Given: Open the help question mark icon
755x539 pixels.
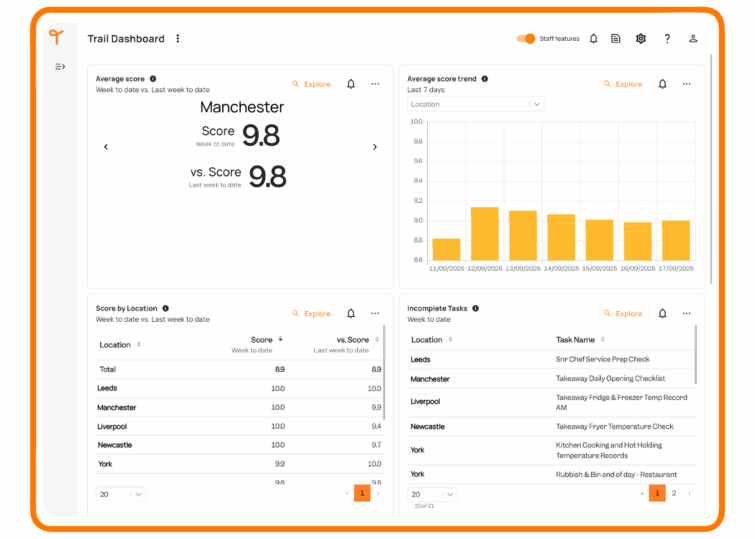Looking at the screenshot, I should click(x=667, y=39).
